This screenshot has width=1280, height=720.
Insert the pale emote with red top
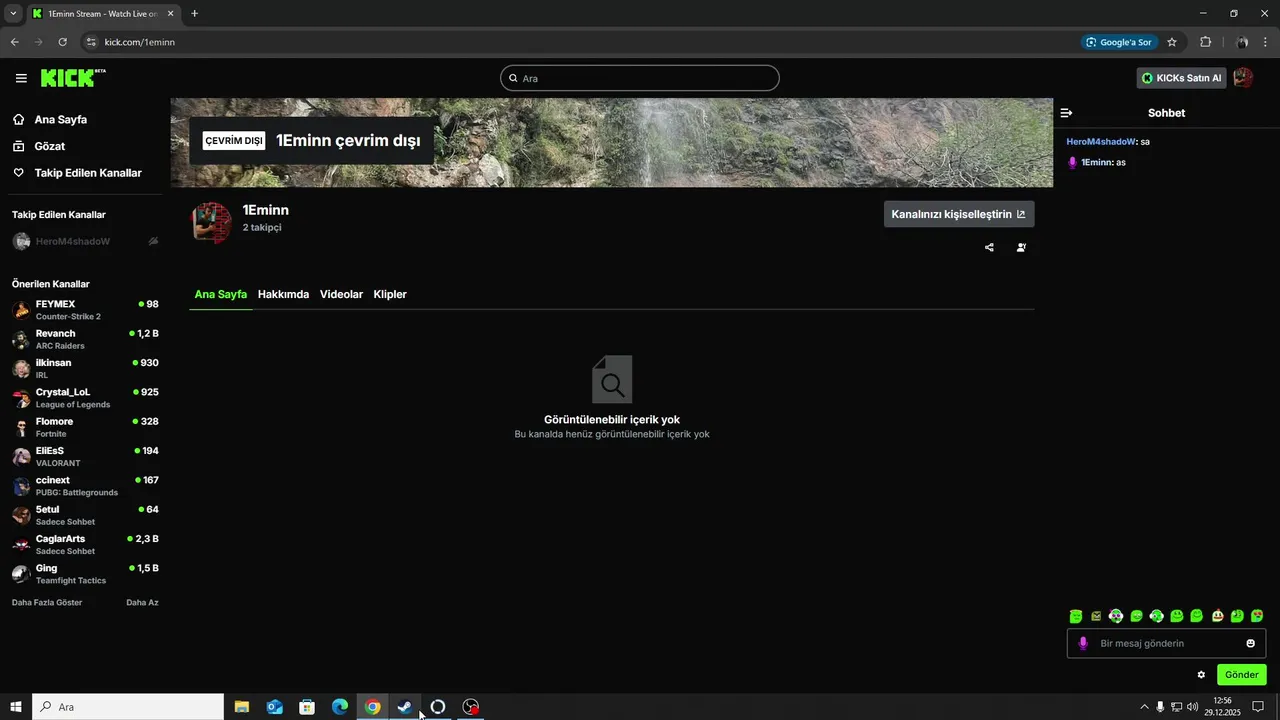1218,616
